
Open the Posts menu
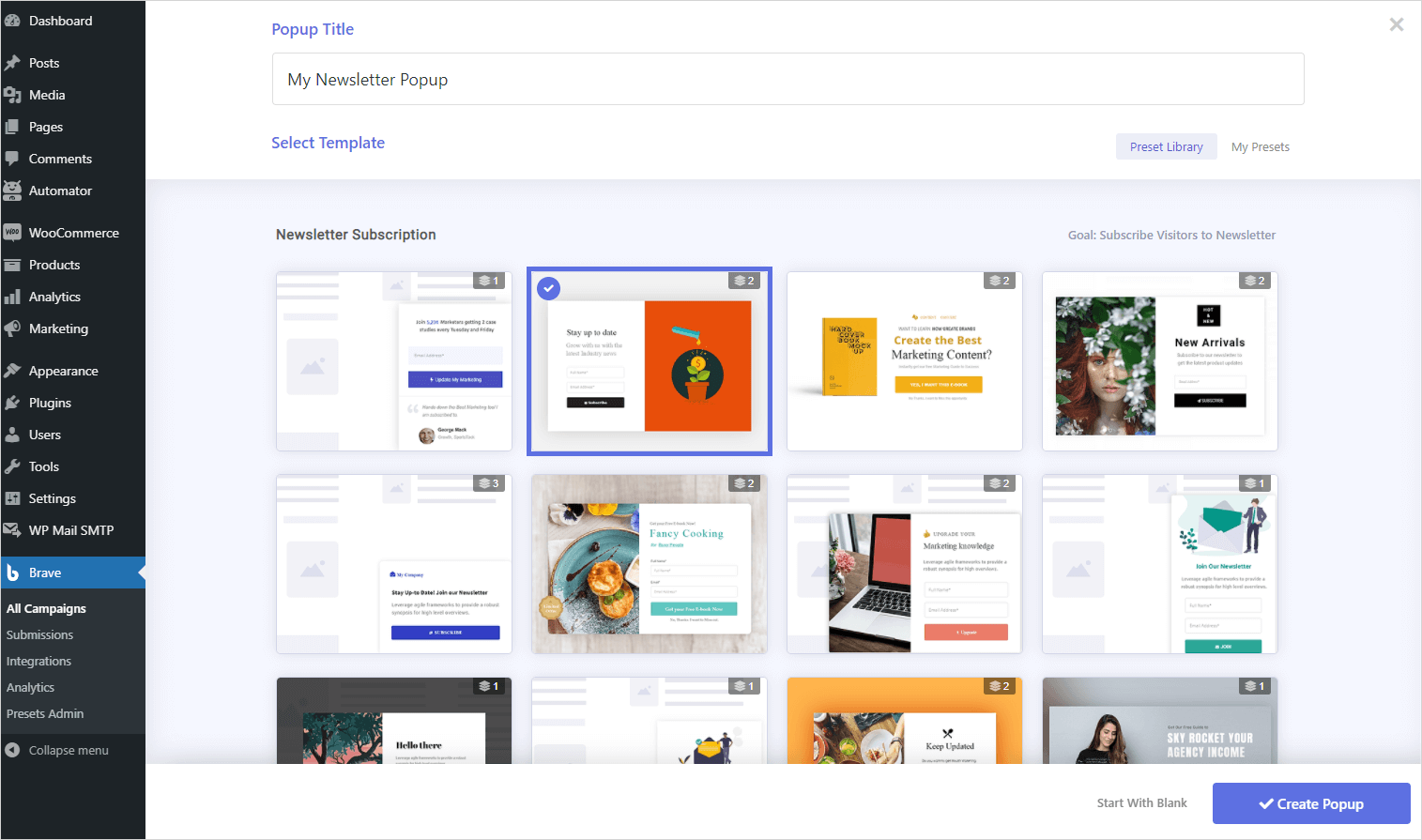click(x=72, y=63)
